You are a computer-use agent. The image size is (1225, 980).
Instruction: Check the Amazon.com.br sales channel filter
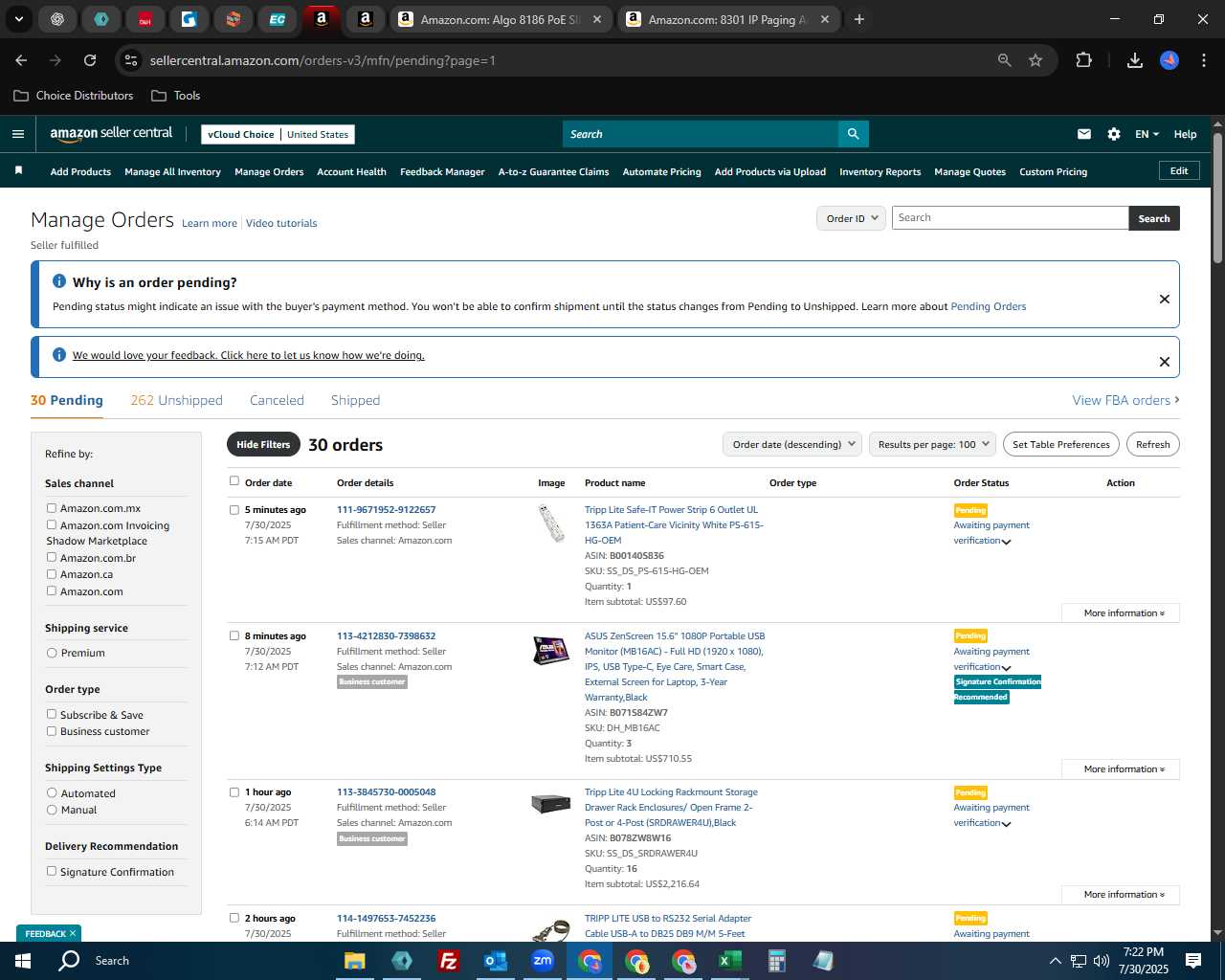click(x=52, y=557)
